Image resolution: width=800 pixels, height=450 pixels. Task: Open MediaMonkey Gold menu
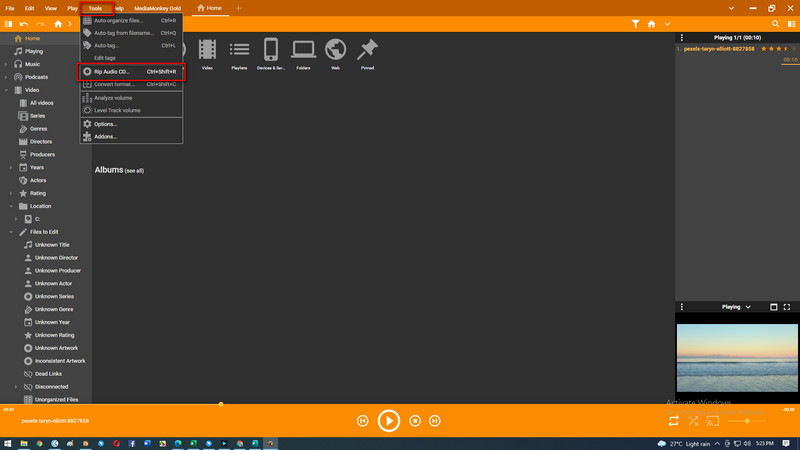[158, 8]
